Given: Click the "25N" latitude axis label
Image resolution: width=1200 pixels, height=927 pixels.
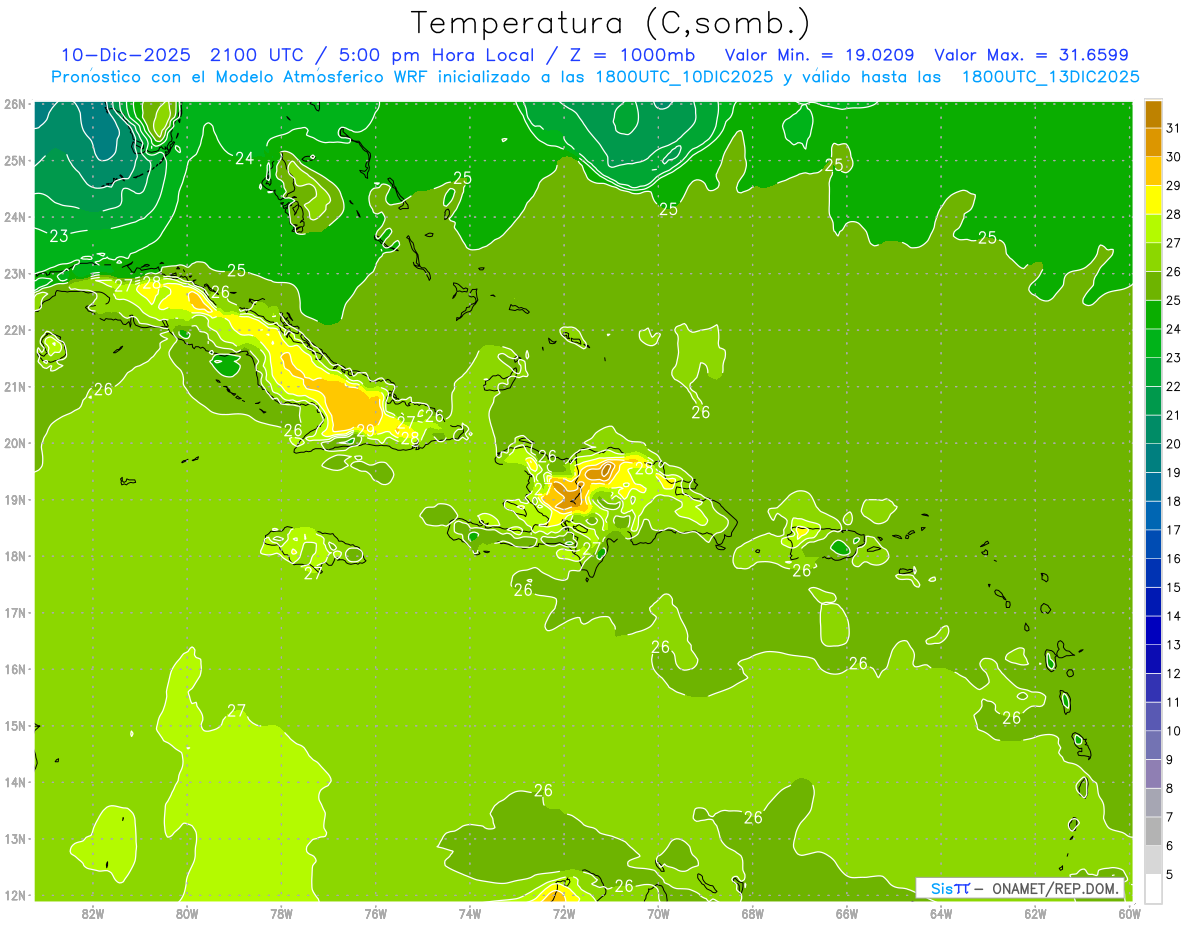Looking at the screenshot, I should pyautogui.click(x=15, y=161).
